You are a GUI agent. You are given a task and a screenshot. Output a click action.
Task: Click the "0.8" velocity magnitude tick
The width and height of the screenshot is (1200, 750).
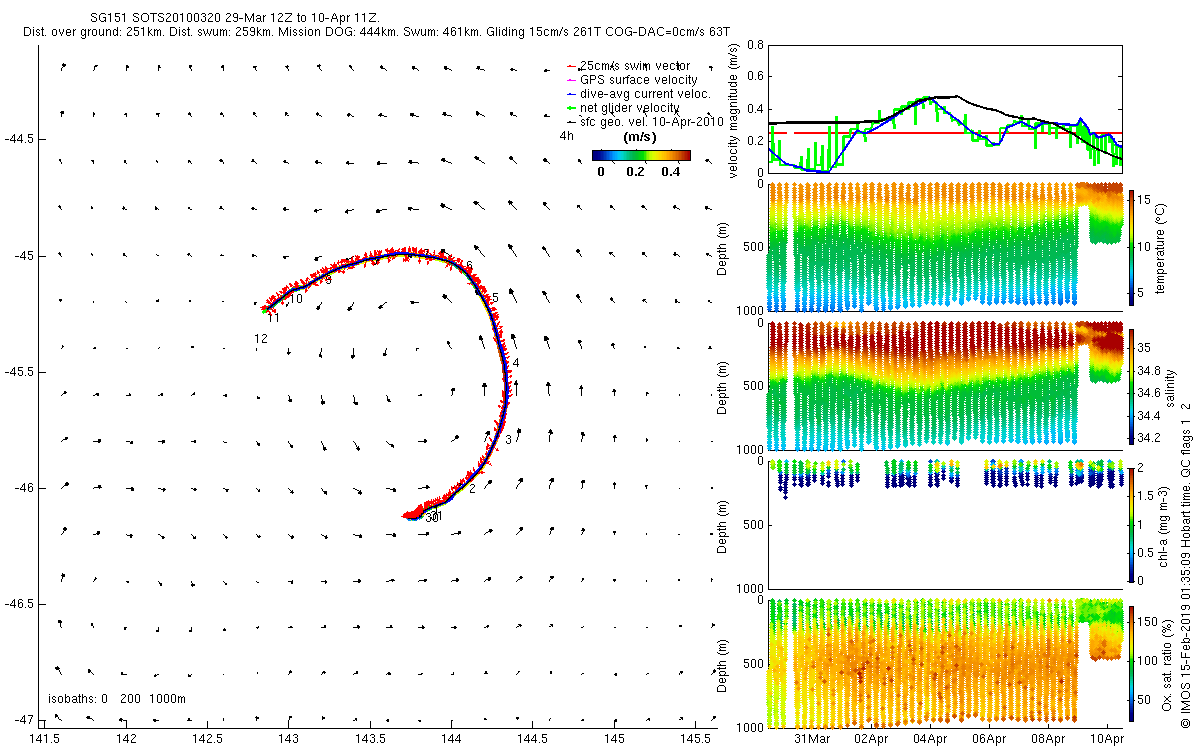coord(755,45)
